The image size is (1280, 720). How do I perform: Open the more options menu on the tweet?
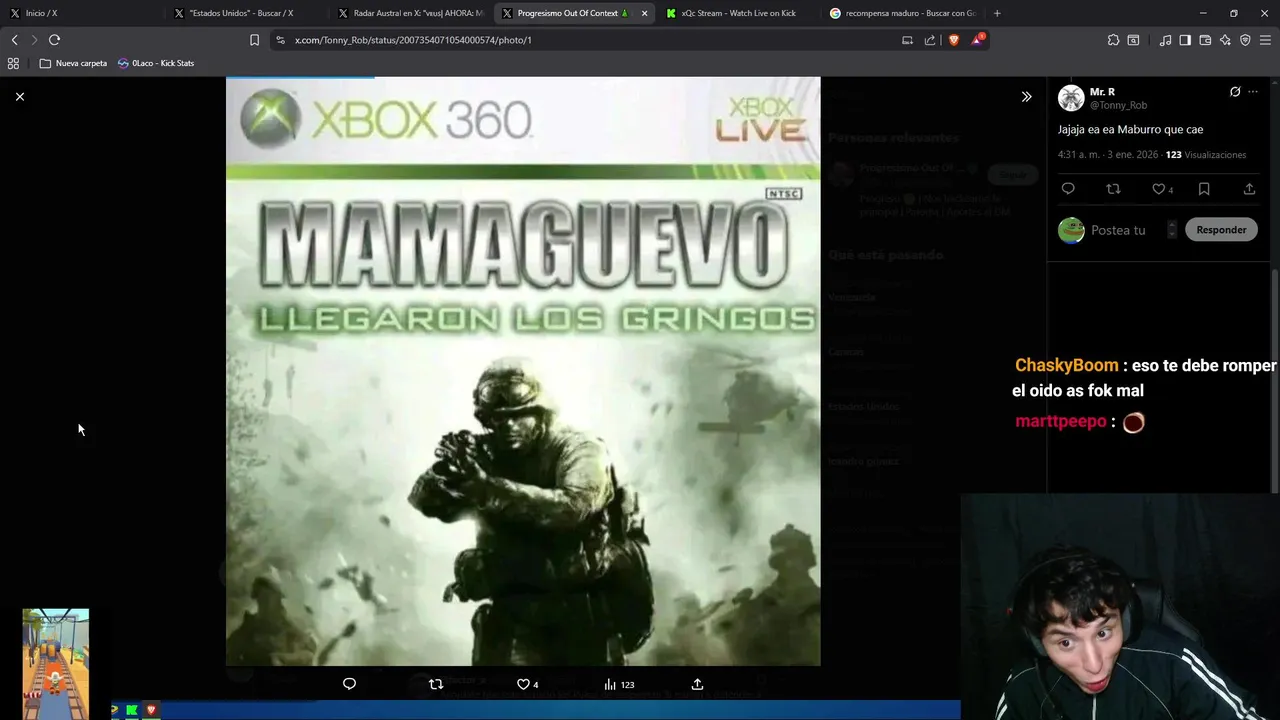tap(1253, 92)
